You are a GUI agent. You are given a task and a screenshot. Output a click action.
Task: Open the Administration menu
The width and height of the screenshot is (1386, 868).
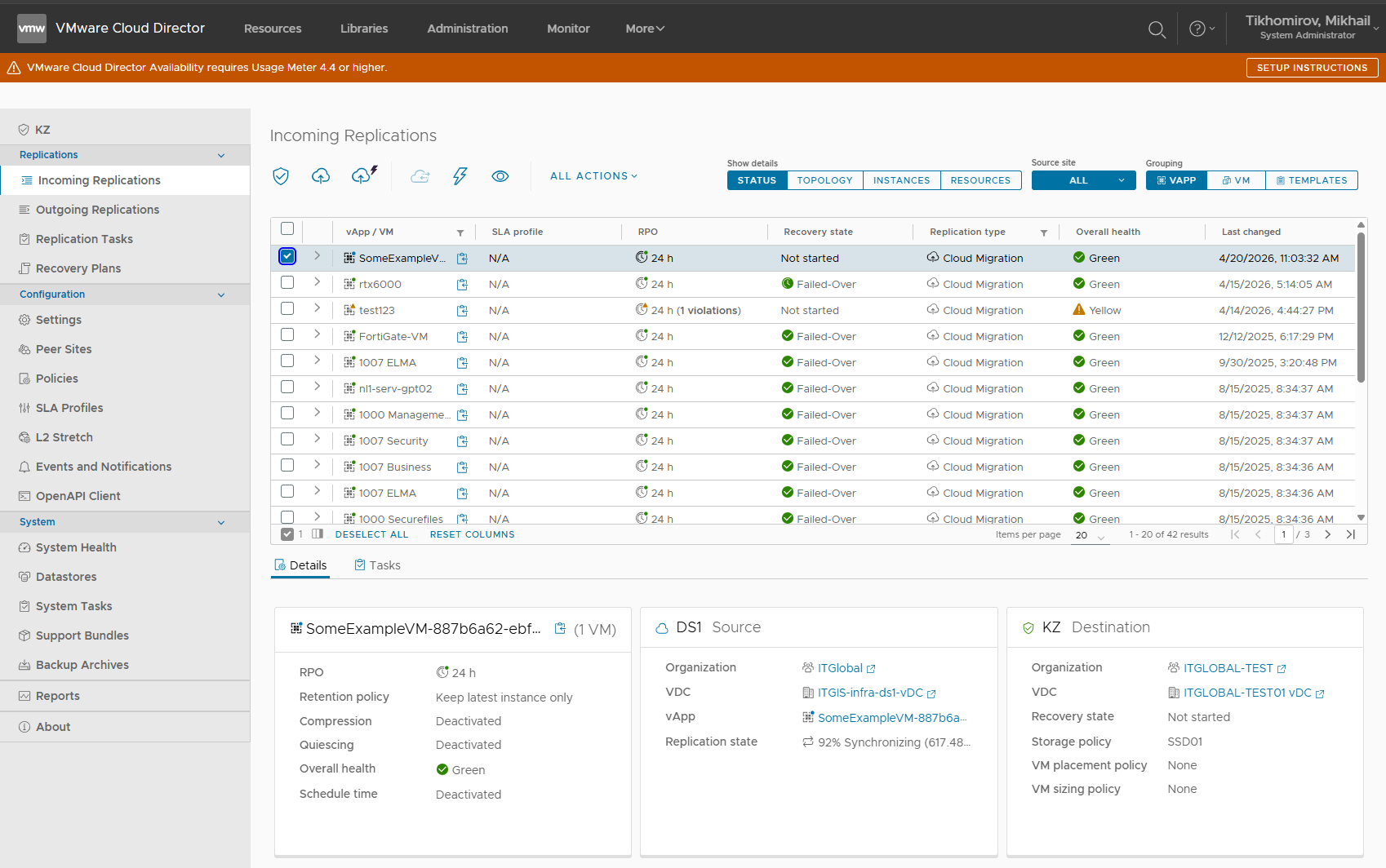(x=468, y=29)
